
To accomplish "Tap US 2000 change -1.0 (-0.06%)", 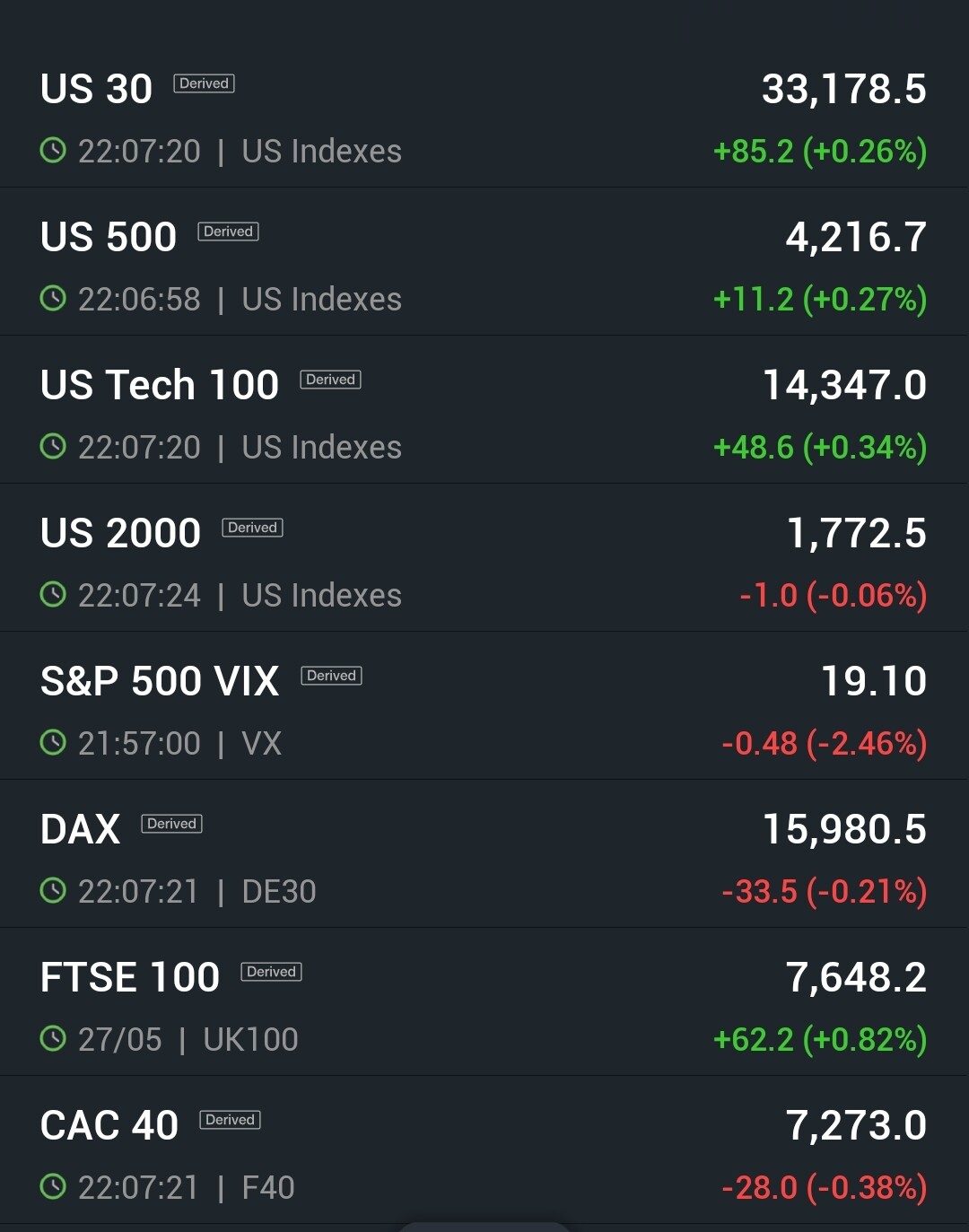I will 833,595.
